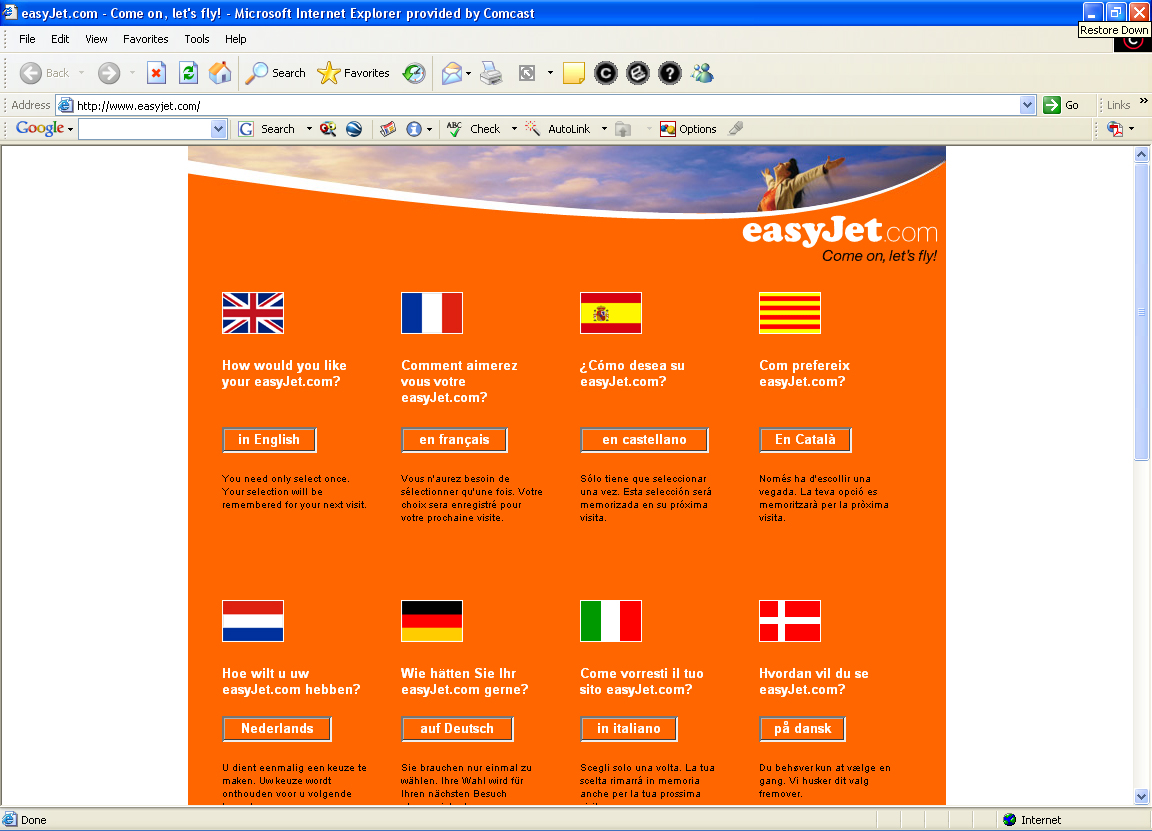This screenshot has height=831, width=1152.
Task: Click the French flag above 'en français'
Action: click(432, 312)
